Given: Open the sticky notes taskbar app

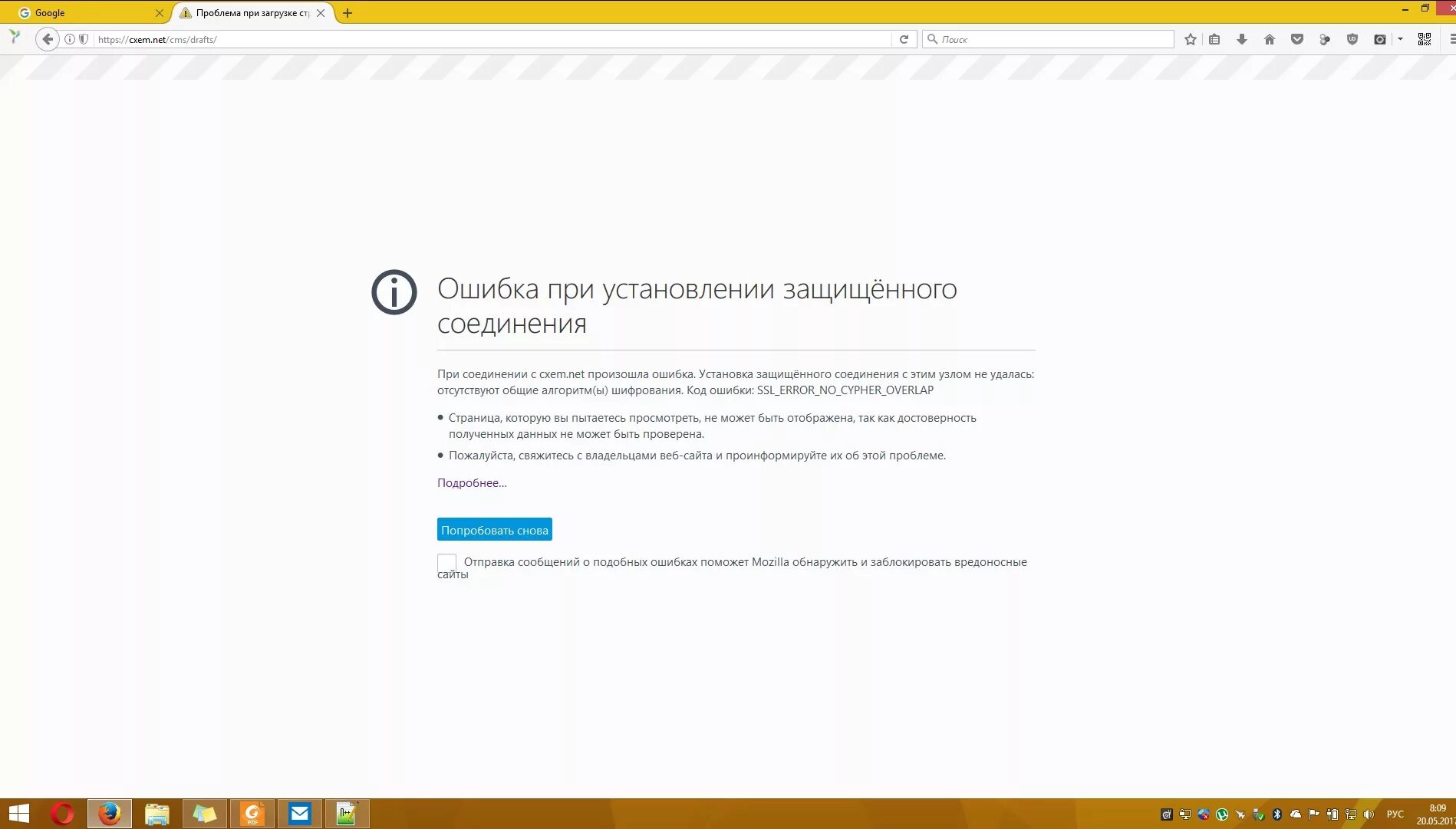Looking at the screenshot, I should 205,814.
